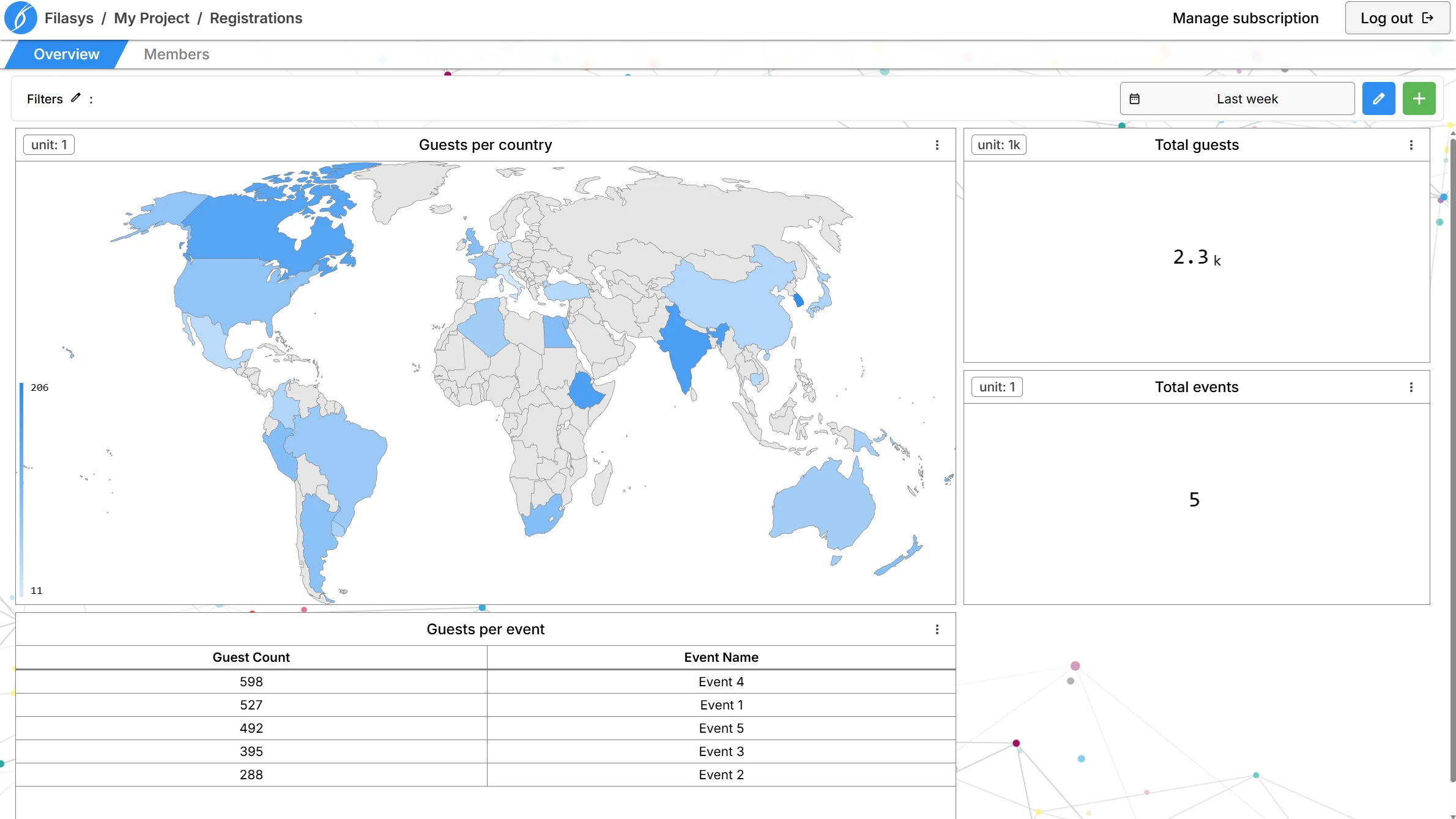Sort table by Guest Count header
This screenshot has width=1456, height=819.
tap(251, 658)
